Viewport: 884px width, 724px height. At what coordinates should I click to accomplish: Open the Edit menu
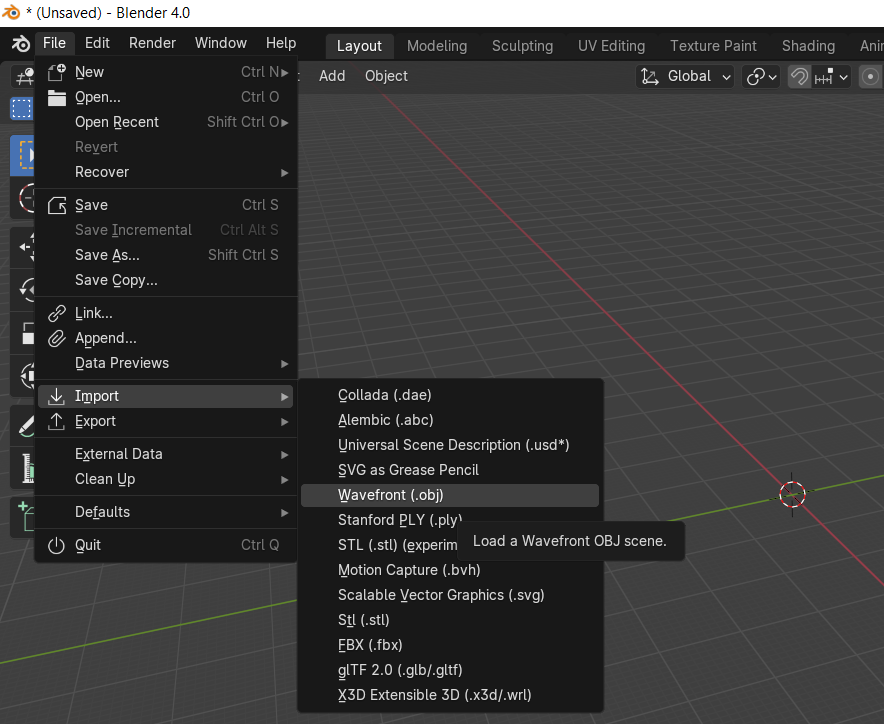click(97, 43)
